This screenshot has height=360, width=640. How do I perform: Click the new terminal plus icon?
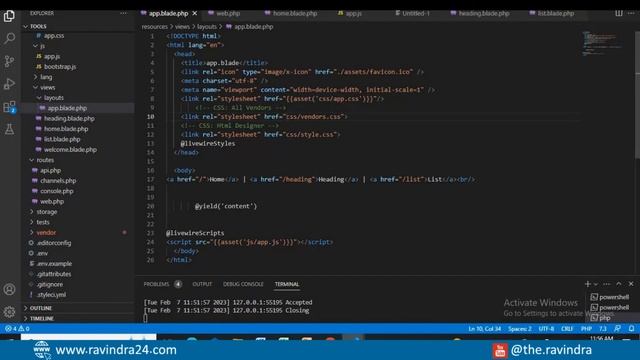587,284
